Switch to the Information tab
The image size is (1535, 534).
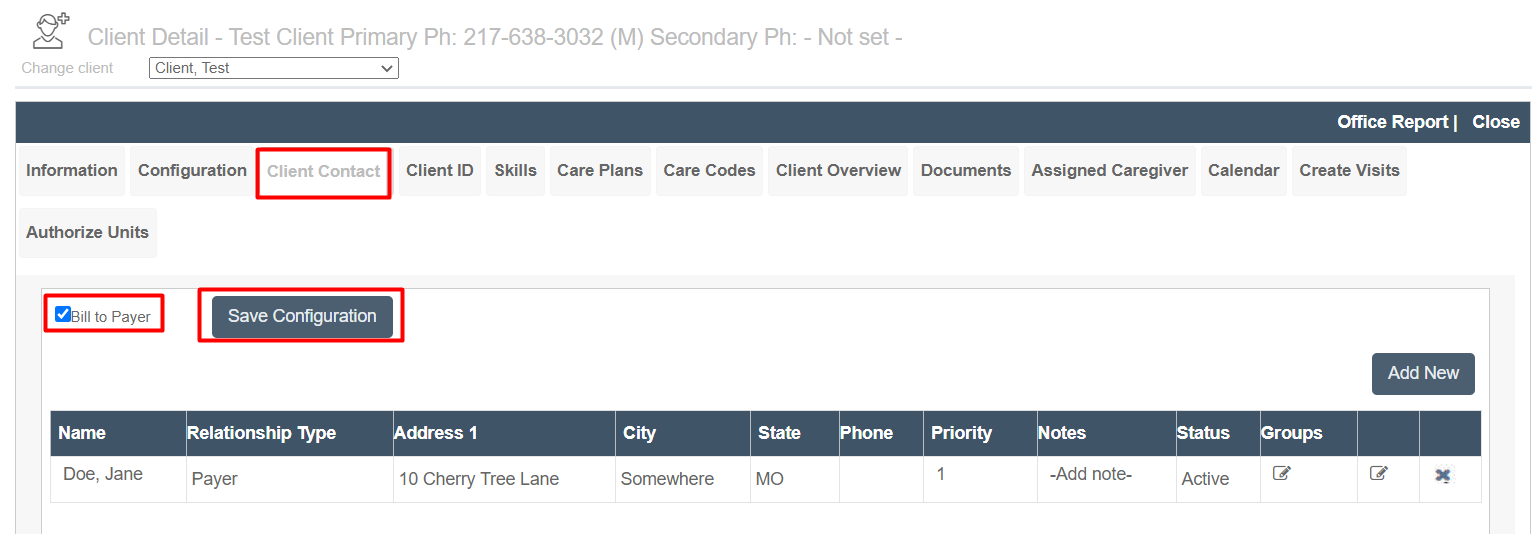(72, 170)
